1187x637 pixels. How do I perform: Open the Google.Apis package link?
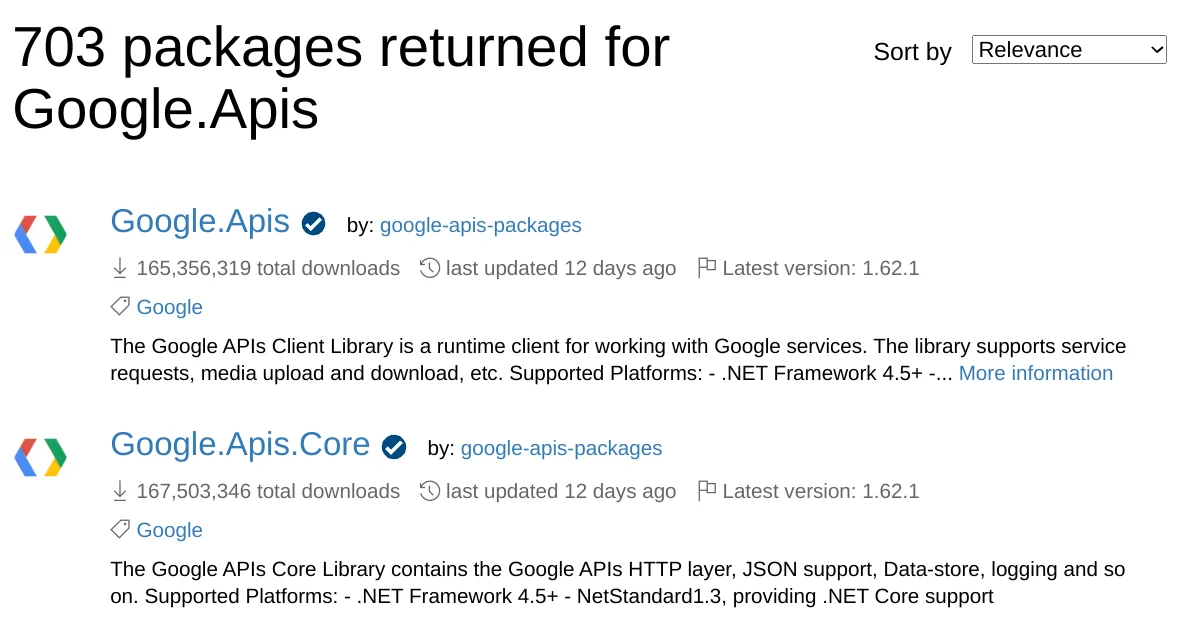(x=200, y=222)
